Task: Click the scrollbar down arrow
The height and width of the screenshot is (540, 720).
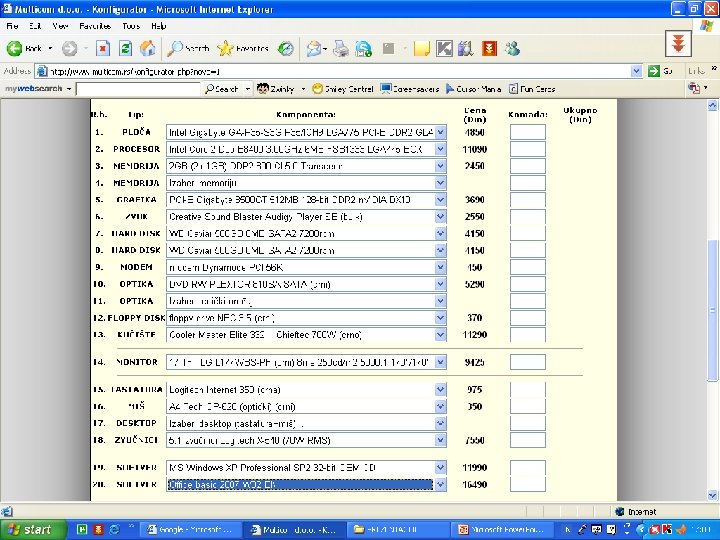Action: tap(713, 495)
